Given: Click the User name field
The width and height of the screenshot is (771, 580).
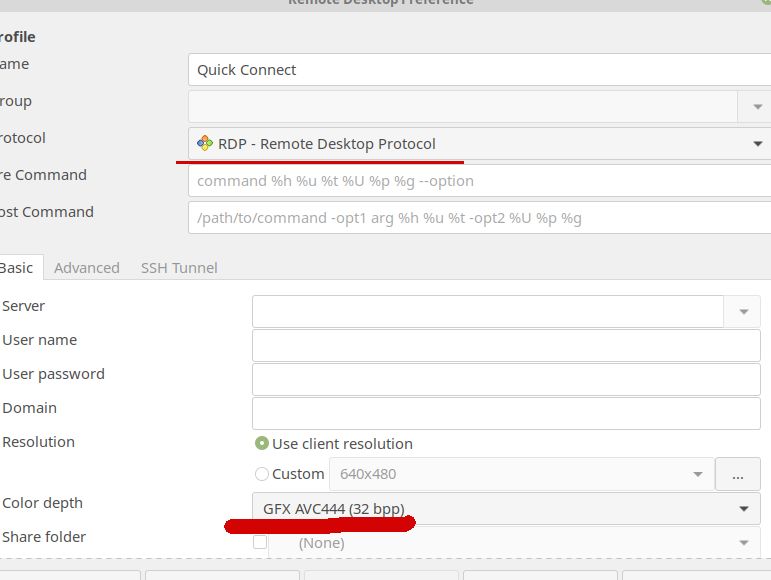Looking at the screenshot, I should coord(506,346).
